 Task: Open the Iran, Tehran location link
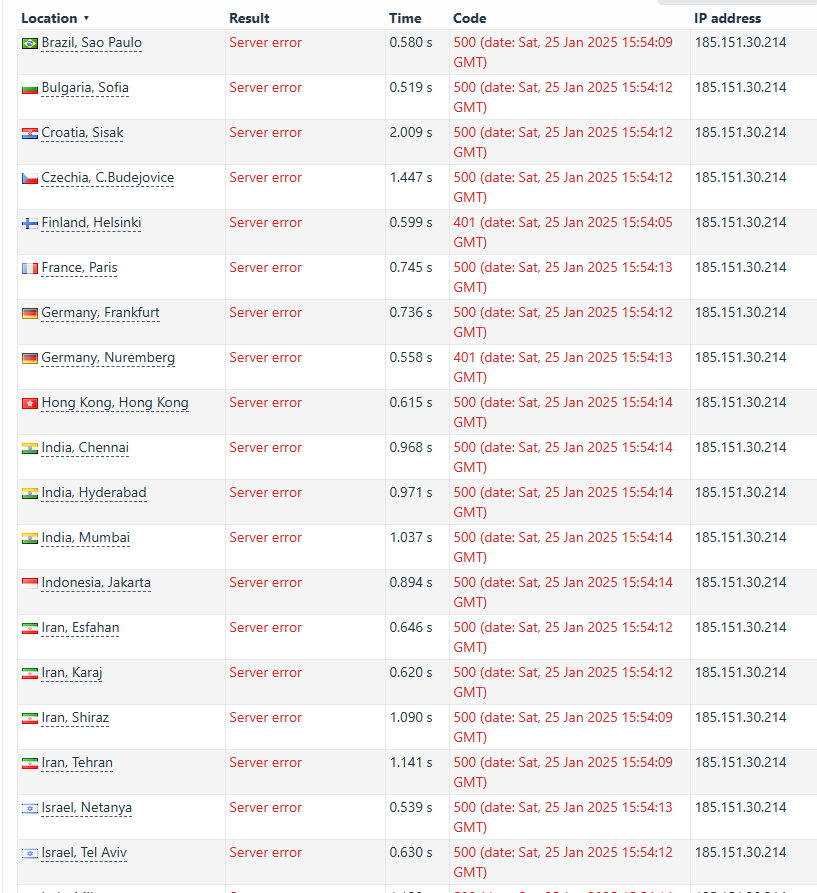(x=77, y=763)
